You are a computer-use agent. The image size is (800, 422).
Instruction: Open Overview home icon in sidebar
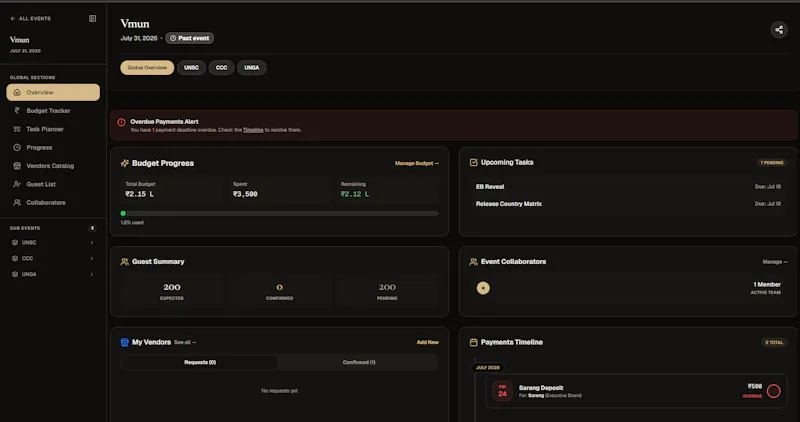17,92
